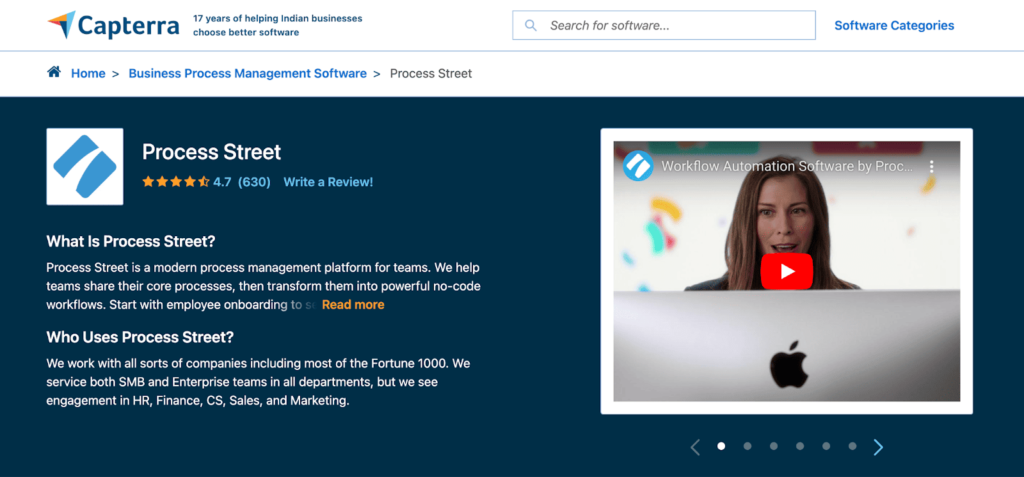This screenshot has height=477, width=1024.
Task: Open the Software Categories menu
Action: [894, 25]
